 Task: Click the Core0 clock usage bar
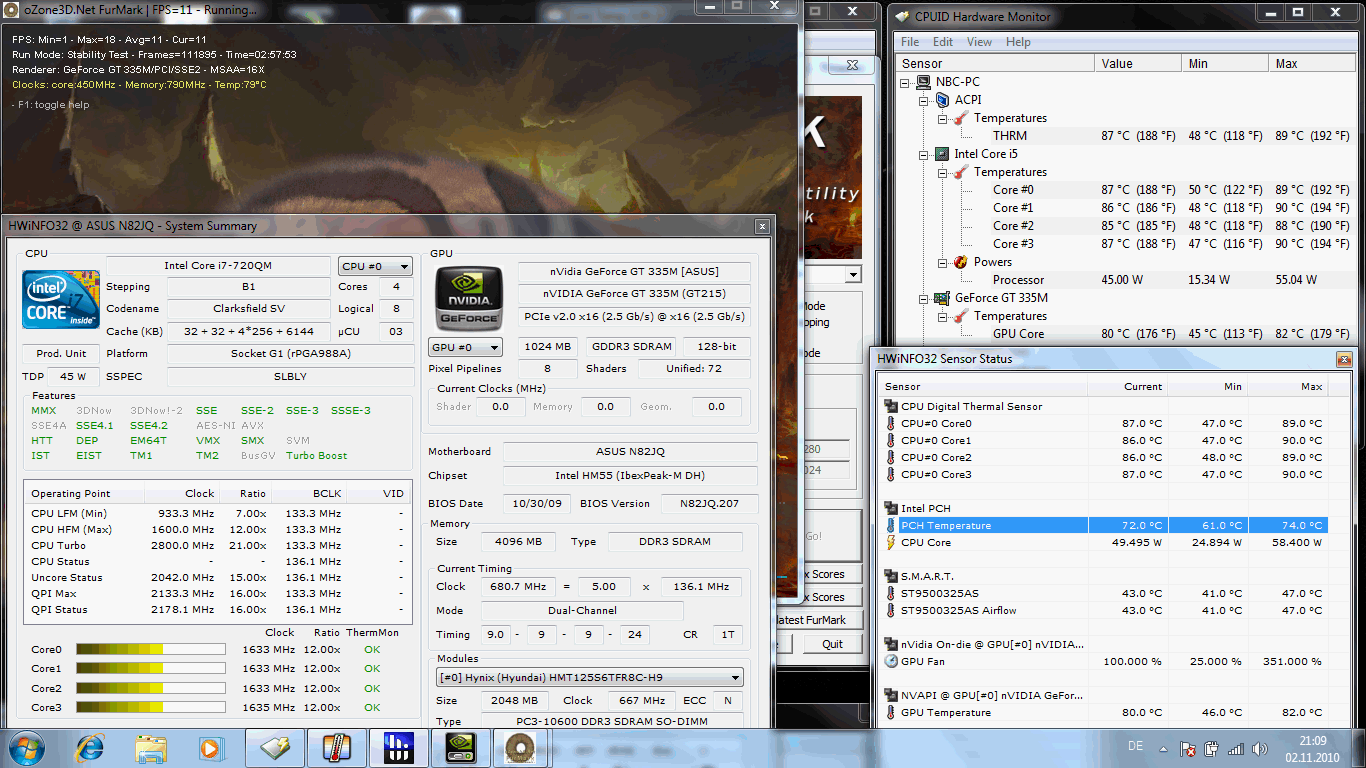[x=151, y=649]
